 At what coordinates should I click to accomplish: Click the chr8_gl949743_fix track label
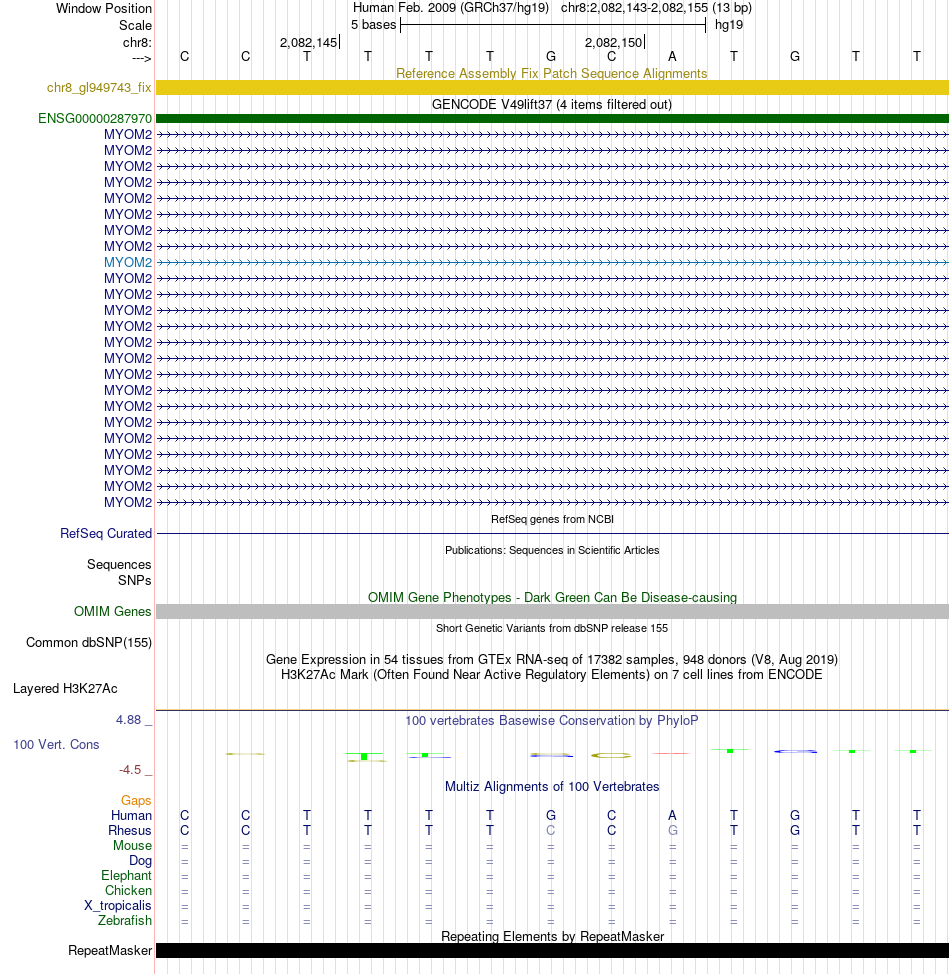[x=99, y=88]
